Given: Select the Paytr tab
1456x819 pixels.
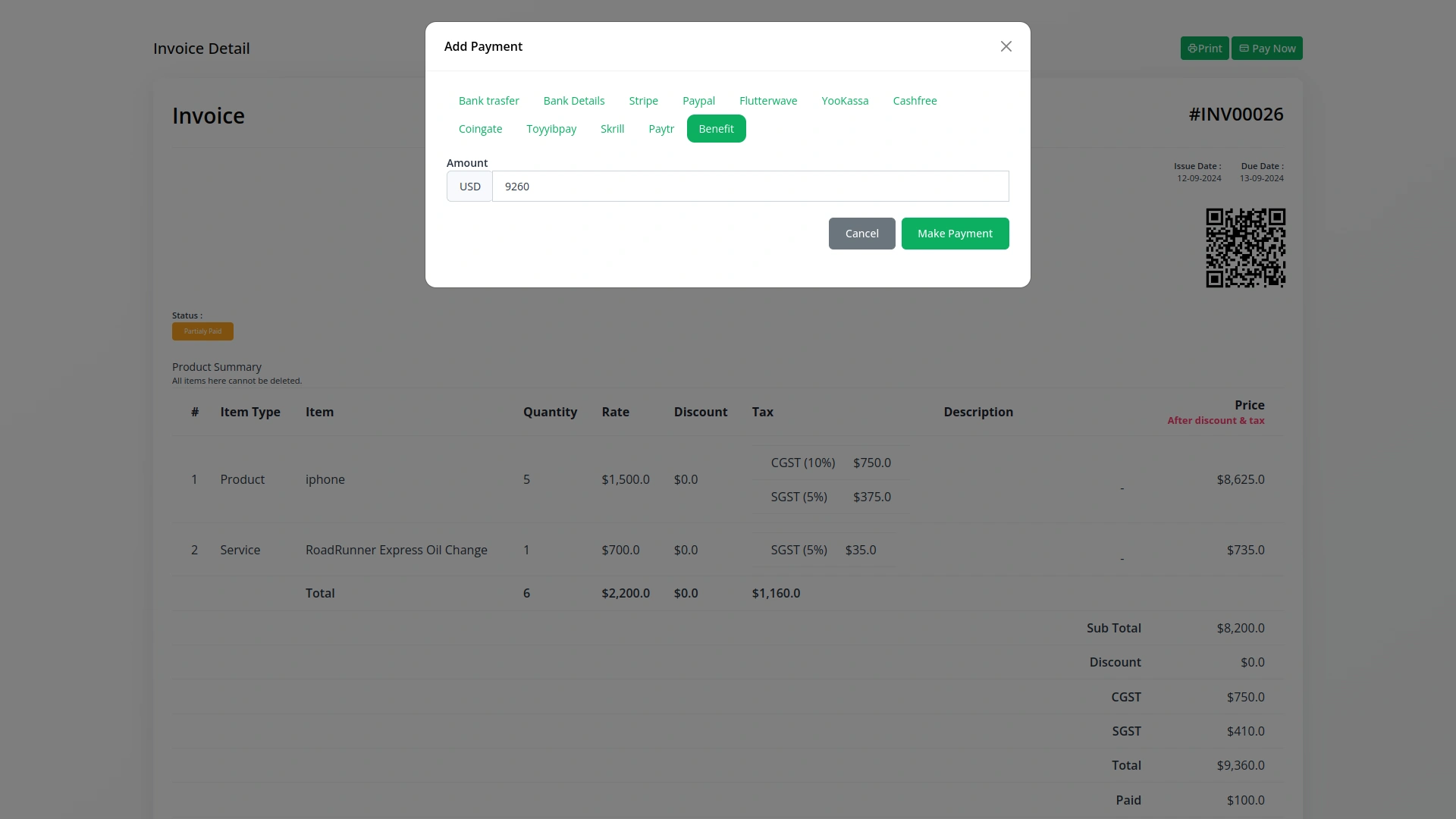Looking at the screenshot, I should [x=661, y=129].
